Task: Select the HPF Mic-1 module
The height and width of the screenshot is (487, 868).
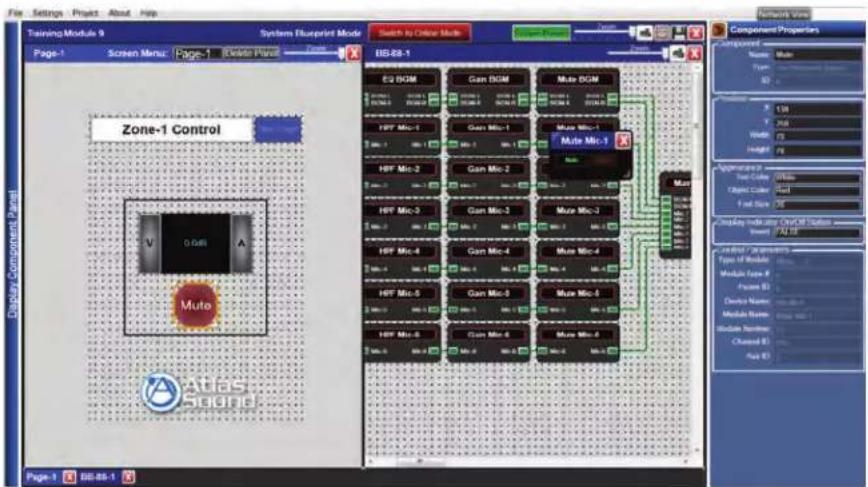Action: pos(402,136)
